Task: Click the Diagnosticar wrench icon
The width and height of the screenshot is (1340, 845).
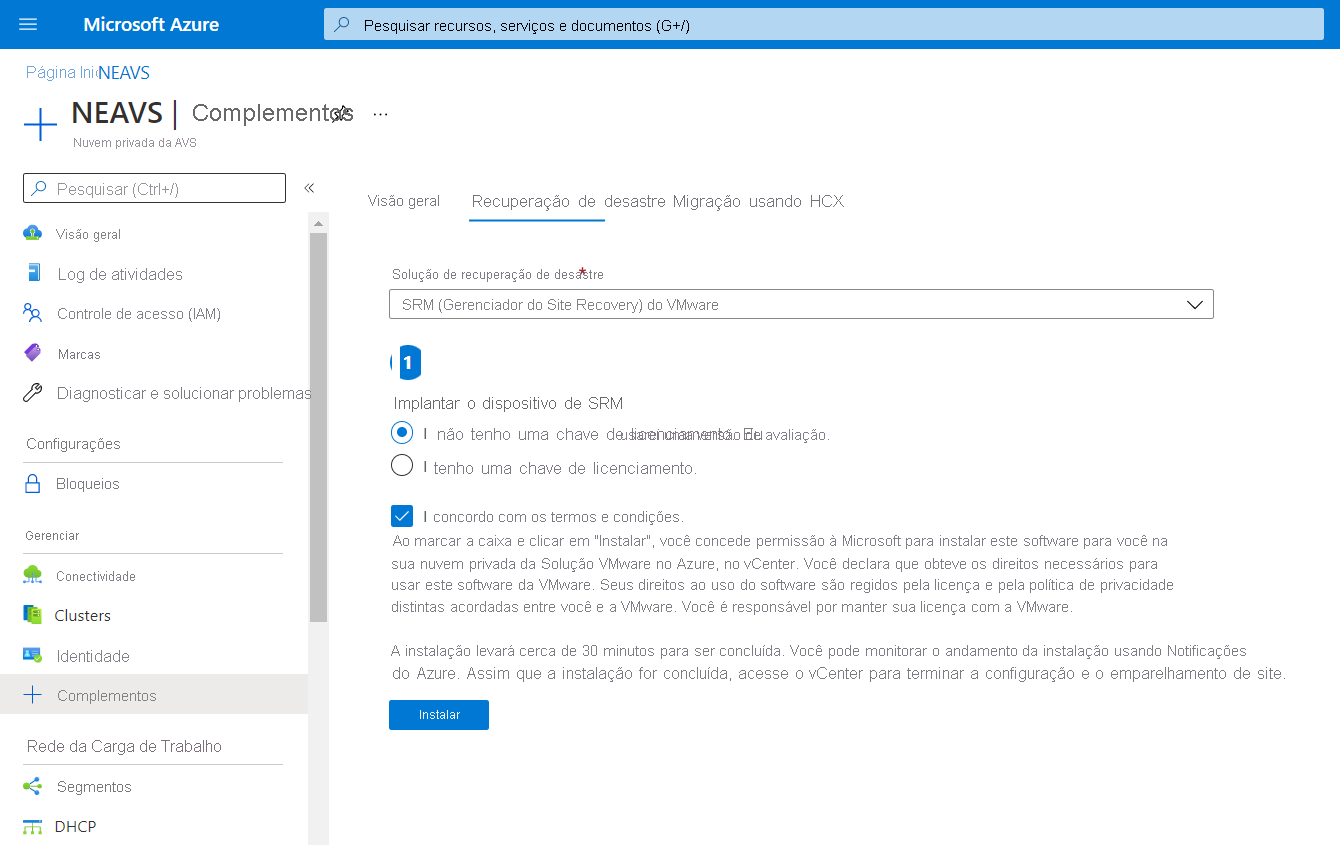Action: 32,393
